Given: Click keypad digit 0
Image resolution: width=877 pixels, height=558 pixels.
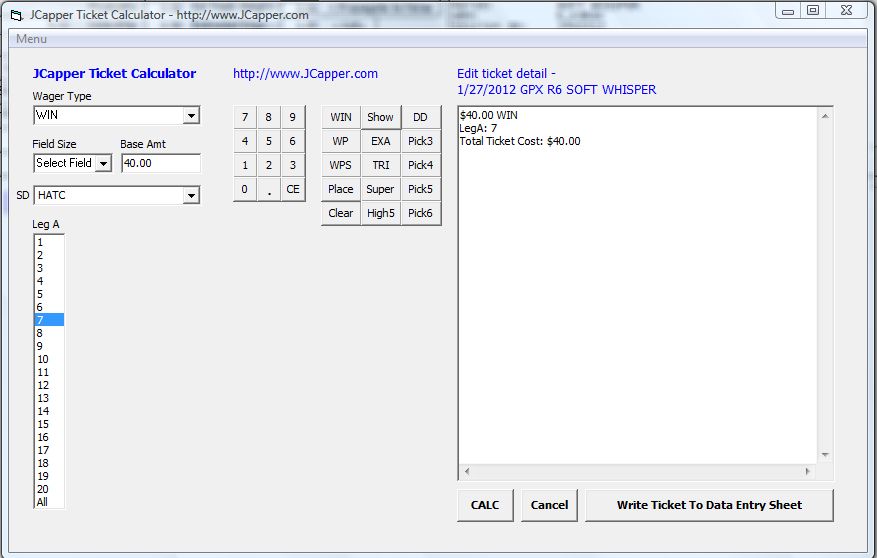Looking at the screenshot, I should coord(245,190).
